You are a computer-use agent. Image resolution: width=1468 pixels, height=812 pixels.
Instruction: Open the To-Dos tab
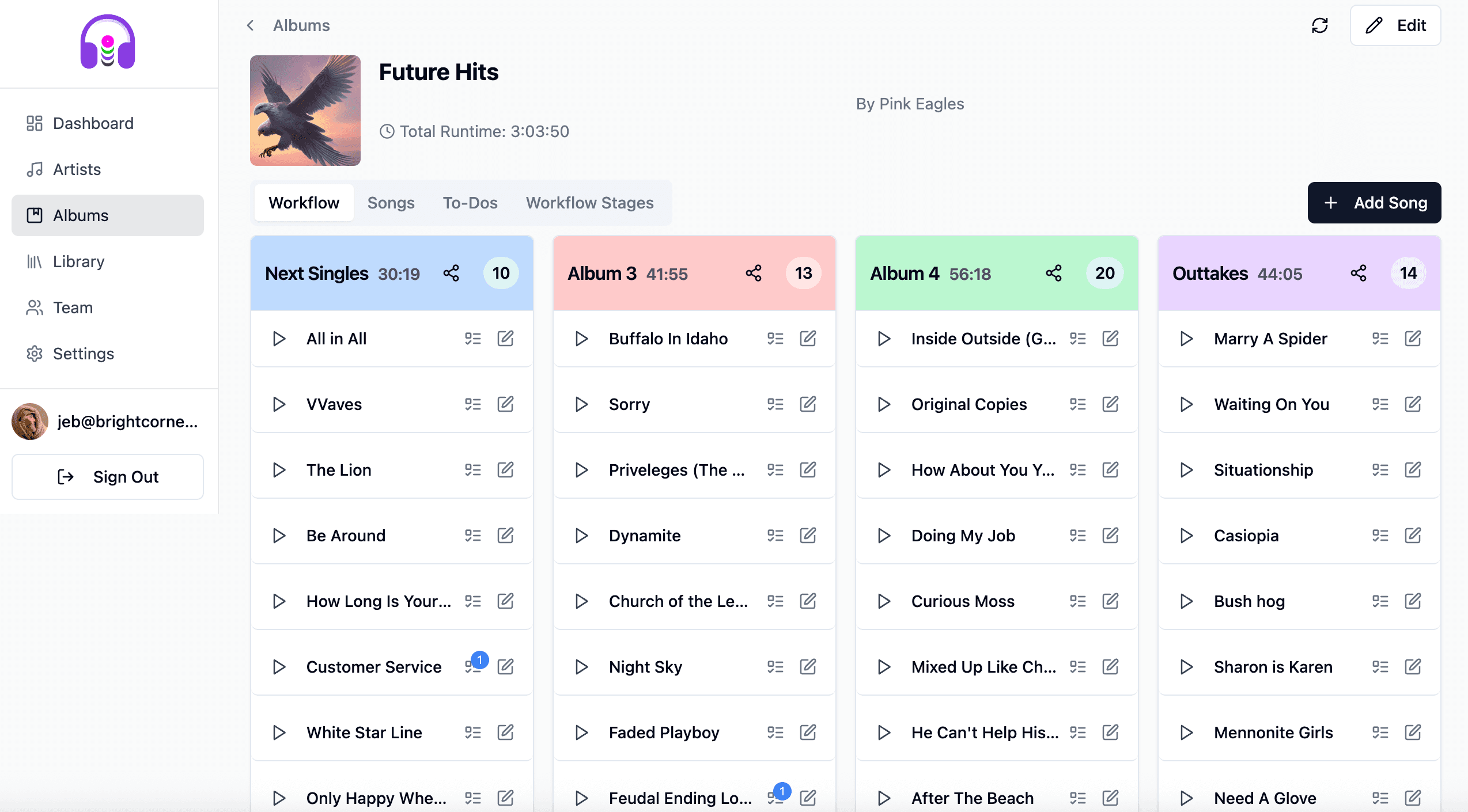click(470, 203)
